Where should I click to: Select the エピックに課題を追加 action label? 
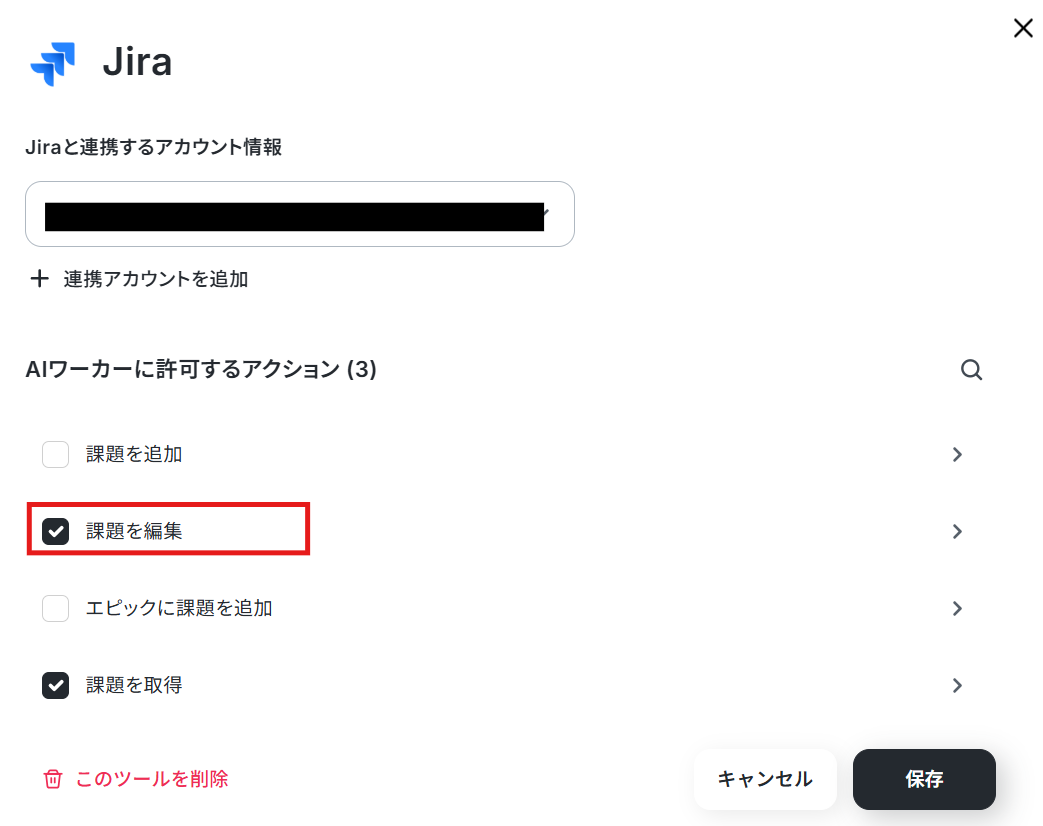[x=179, y=608]
